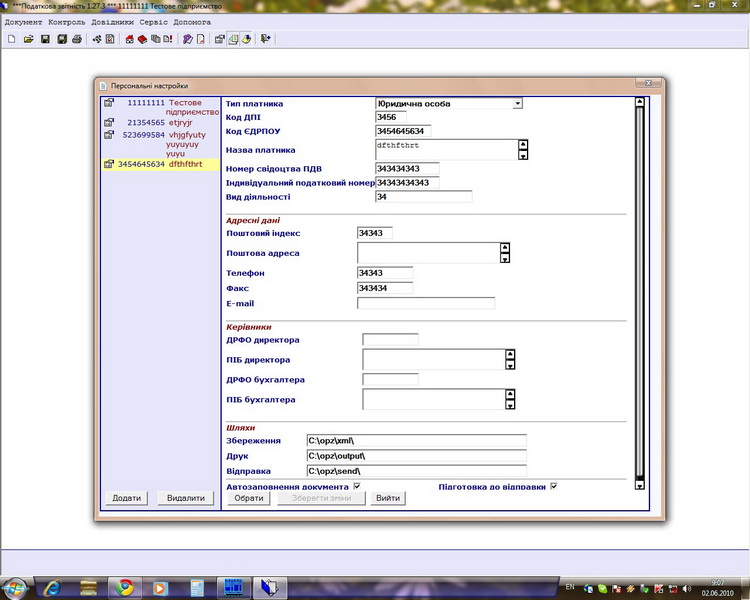Click the settings form vertical scrollbar
The width and height of the screenshot is (750, 600).
click(x=640, y=290)
